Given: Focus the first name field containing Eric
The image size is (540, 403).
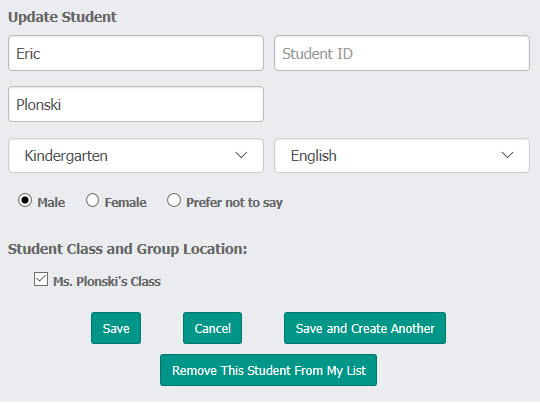Looking at the screenshot, I should (136, 53).
